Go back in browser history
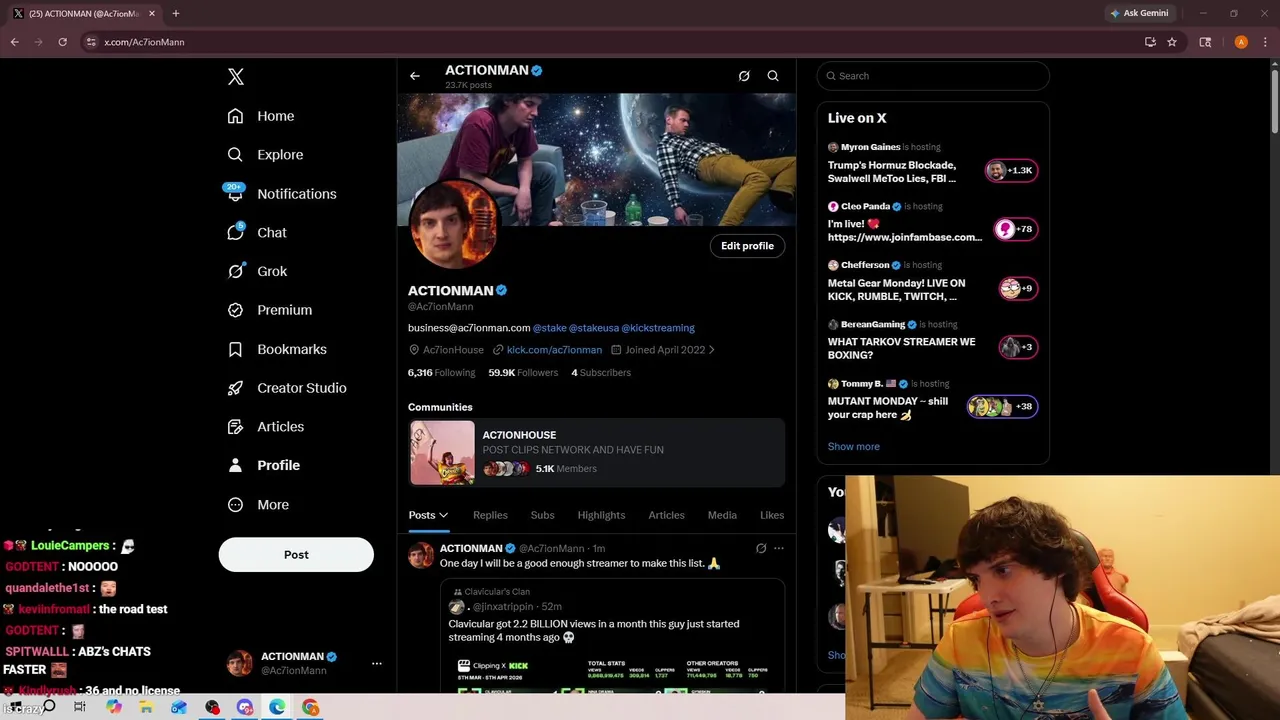This screenshot has width=1280, height=720. [x=15, y=42]
